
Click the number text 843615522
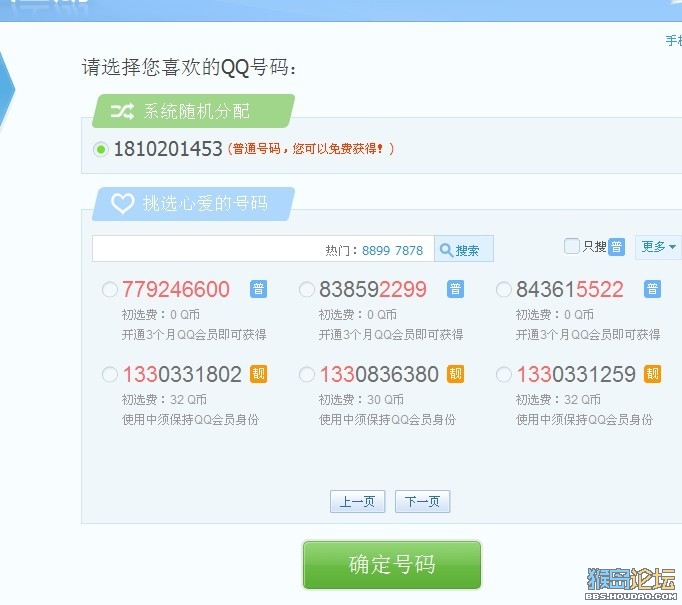coord(570,289)
